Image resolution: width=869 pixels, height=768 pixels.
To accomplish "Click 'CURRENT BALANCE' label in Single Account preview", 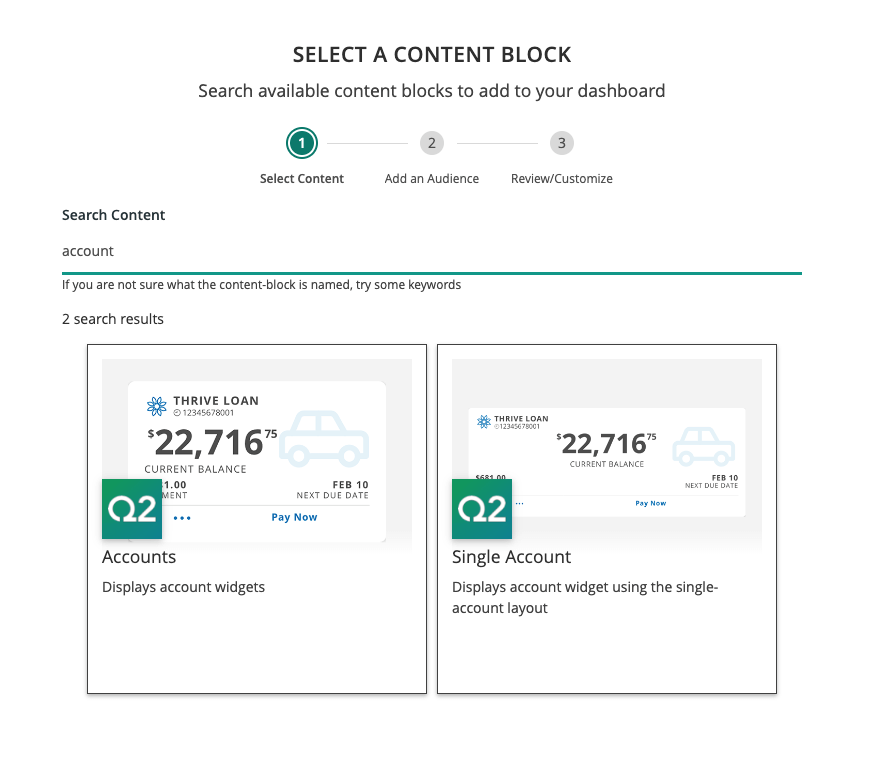I will [x=607, y=464].
